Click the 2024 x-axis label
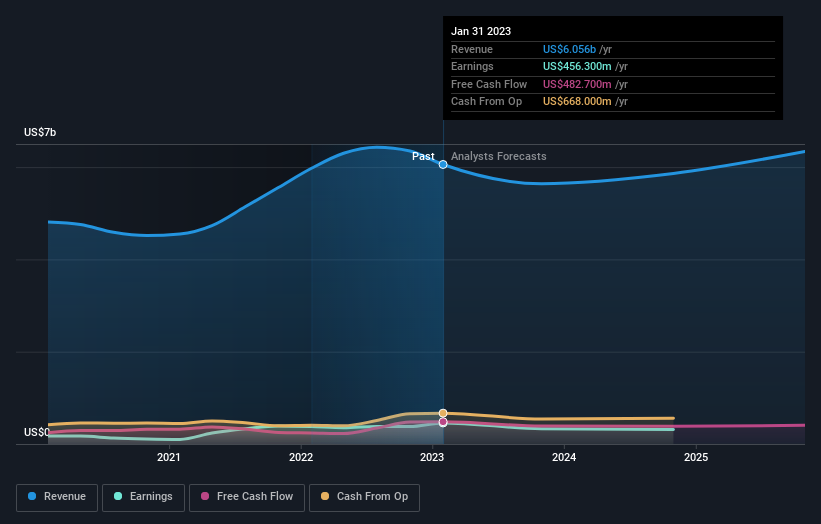This screenshot has height=524, width=821. [564, 458]
